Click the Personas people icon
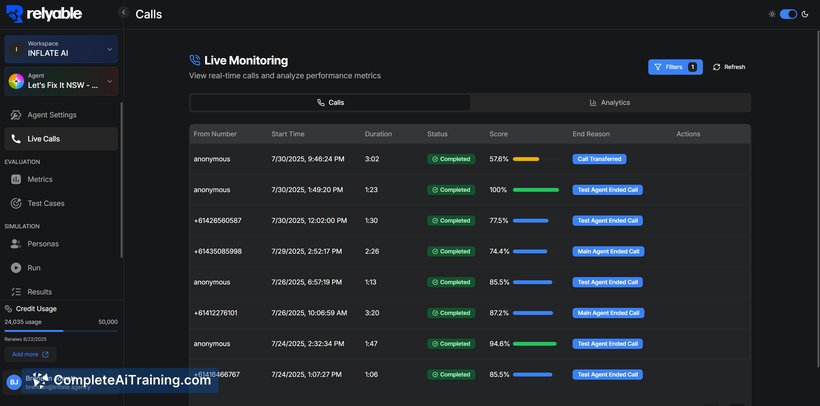The width and height of the screenshot is (820, 406). coord(16,244)
